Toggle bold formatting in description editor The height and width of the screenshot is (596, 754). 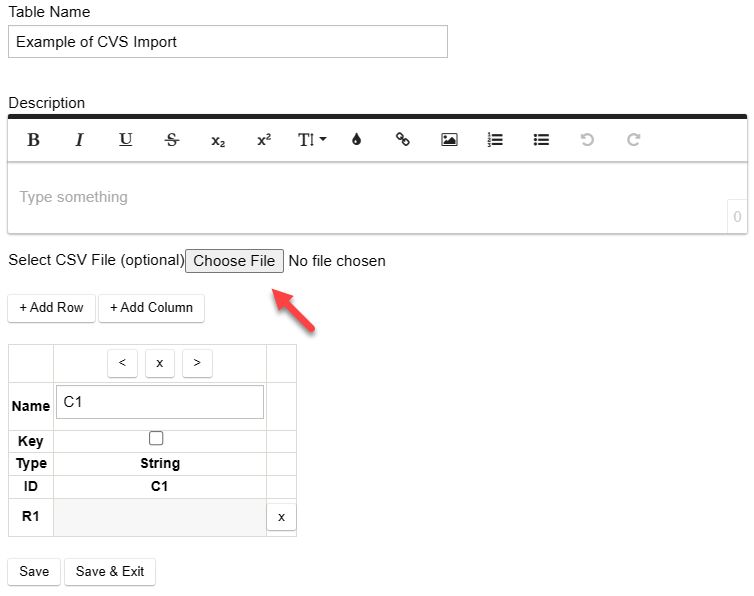pyautogui.click(x=33, y=140)
